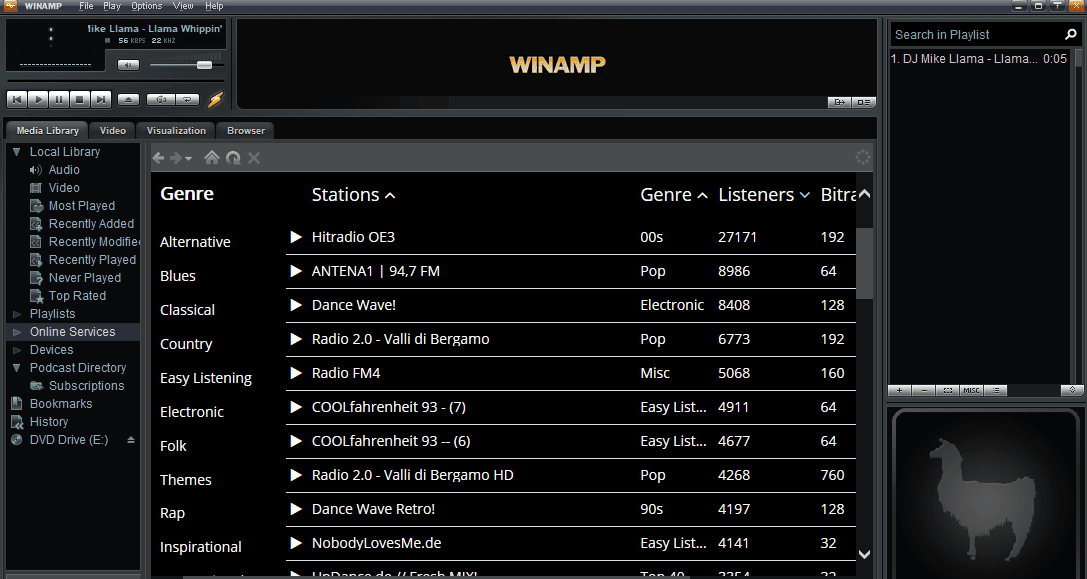
Task: Click the Eject open file button
Action: [128, 100]
